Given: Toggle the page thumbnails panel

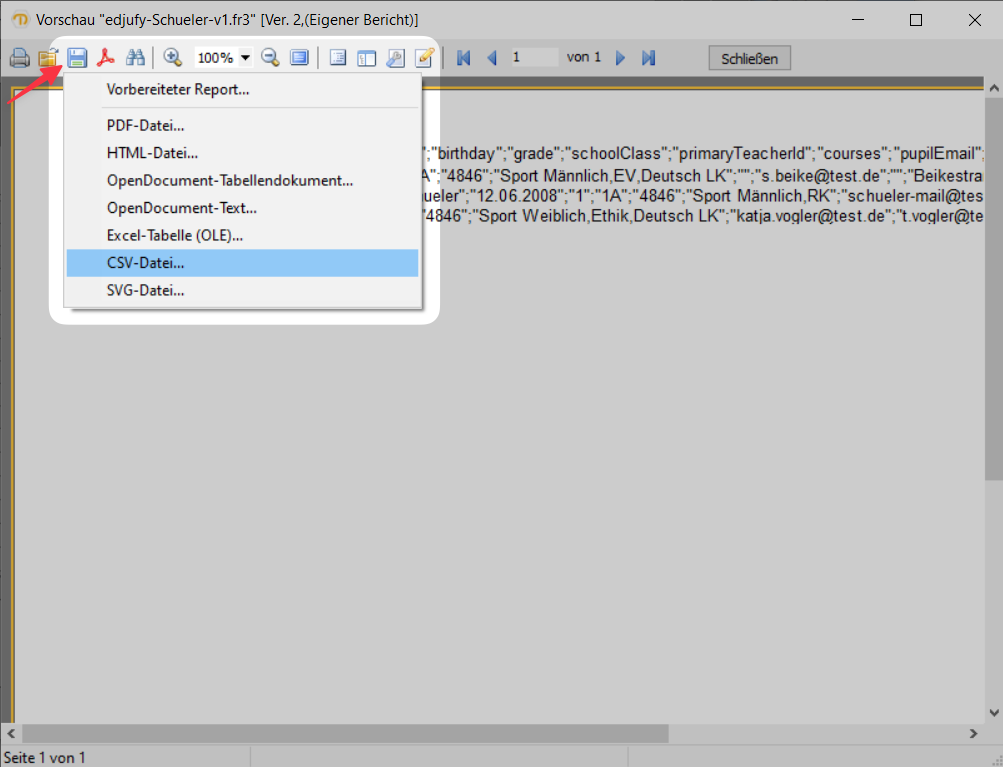Looking at the screenshot, I should pos(366,57).
